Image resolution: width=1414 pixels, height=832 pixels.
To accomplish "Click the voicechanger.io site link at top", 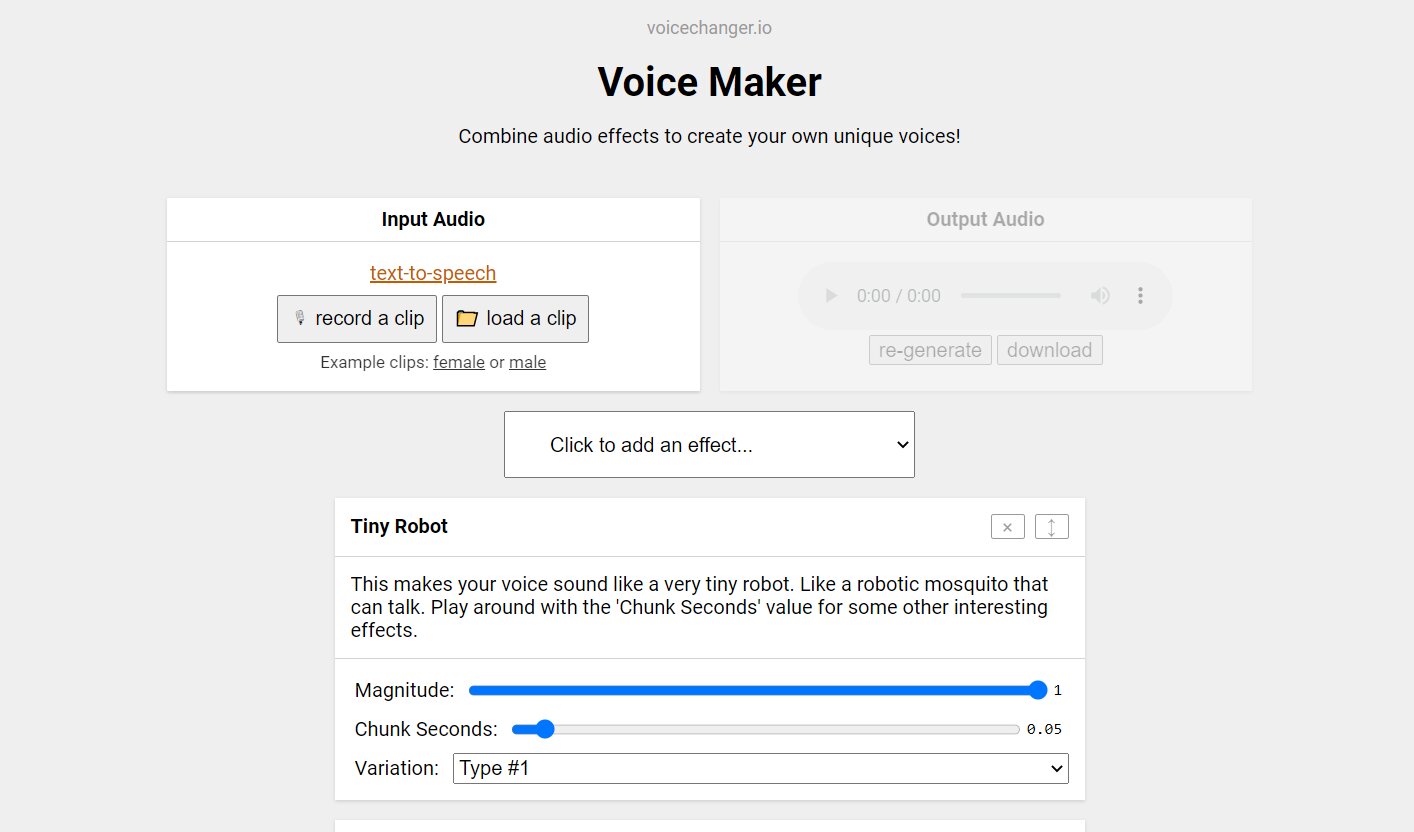I will click(x=709, y=28).
